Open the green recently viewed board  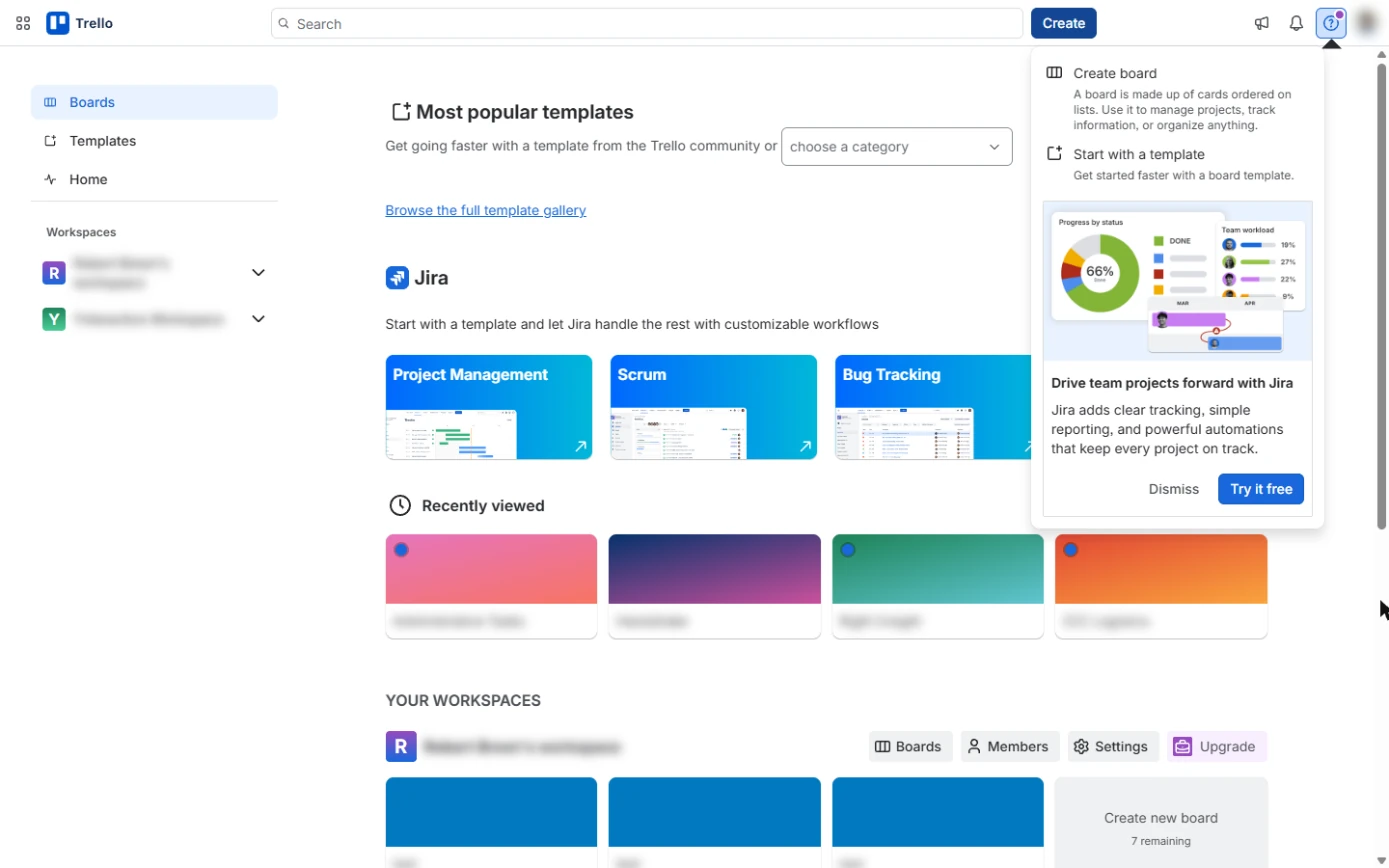click(x=938, y=586)
